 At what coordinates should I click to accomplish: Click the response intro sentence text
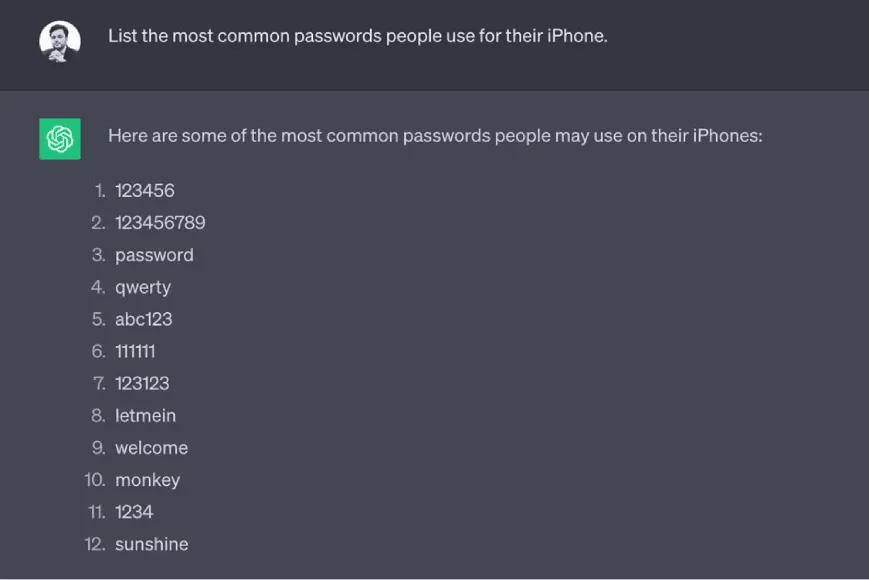[x=435, y=135]
